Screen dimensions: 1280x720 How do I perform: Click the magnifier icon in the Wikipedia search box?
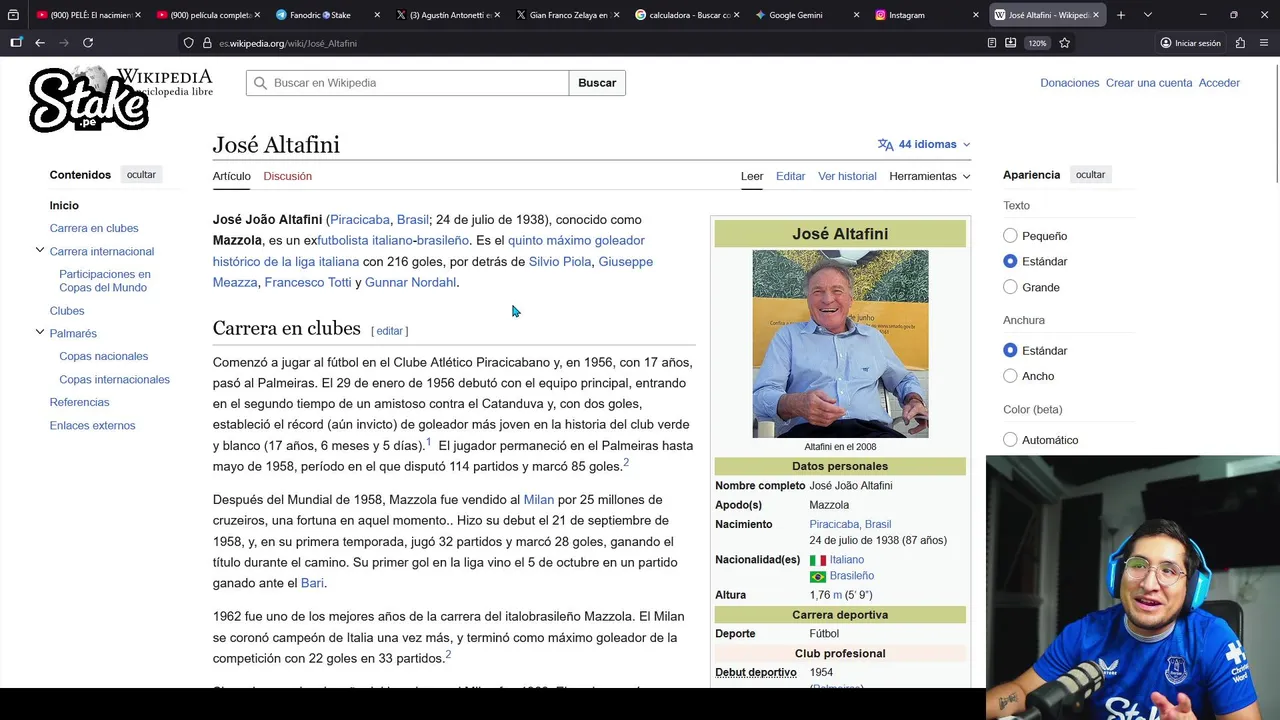click(261, 83)
